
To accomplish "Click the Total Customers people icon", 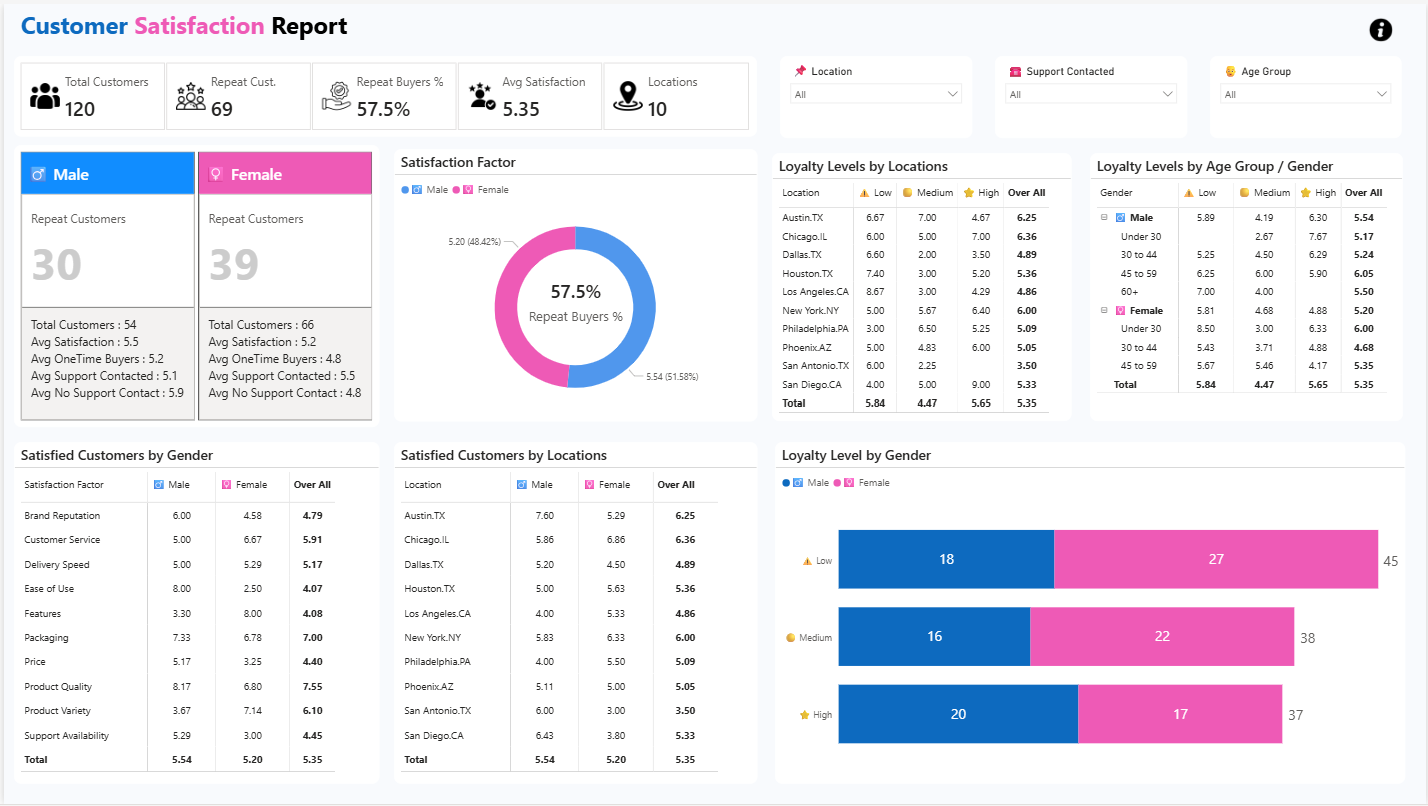I will point(45,97).
